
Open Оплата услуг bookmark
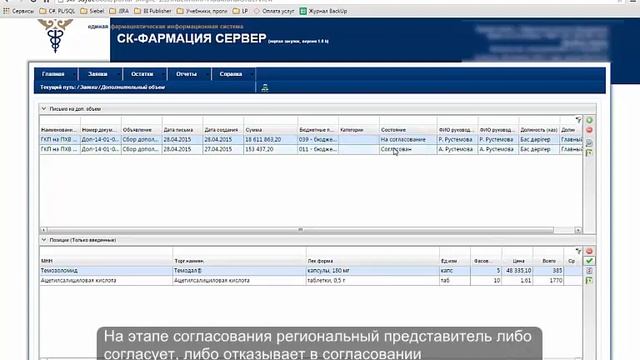click(x=274, y=11)
